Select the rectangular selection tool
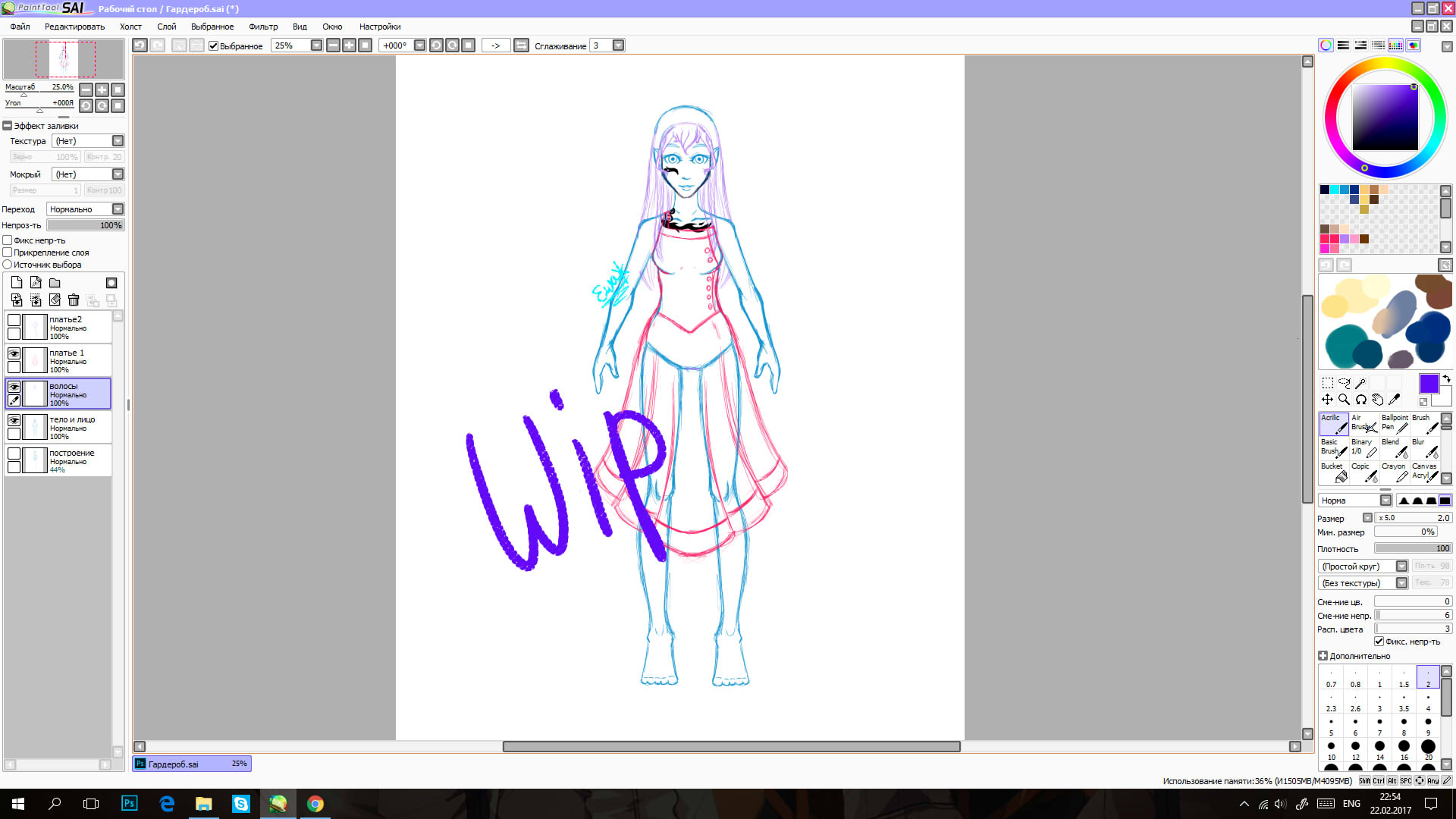 click(x=1327, y=383)
